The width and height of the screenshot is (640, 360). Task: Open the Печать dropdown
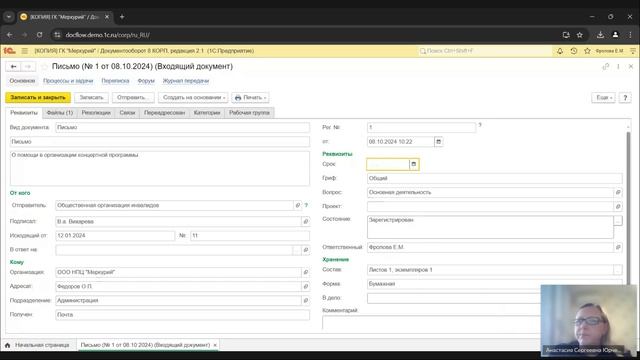point(250,98)
